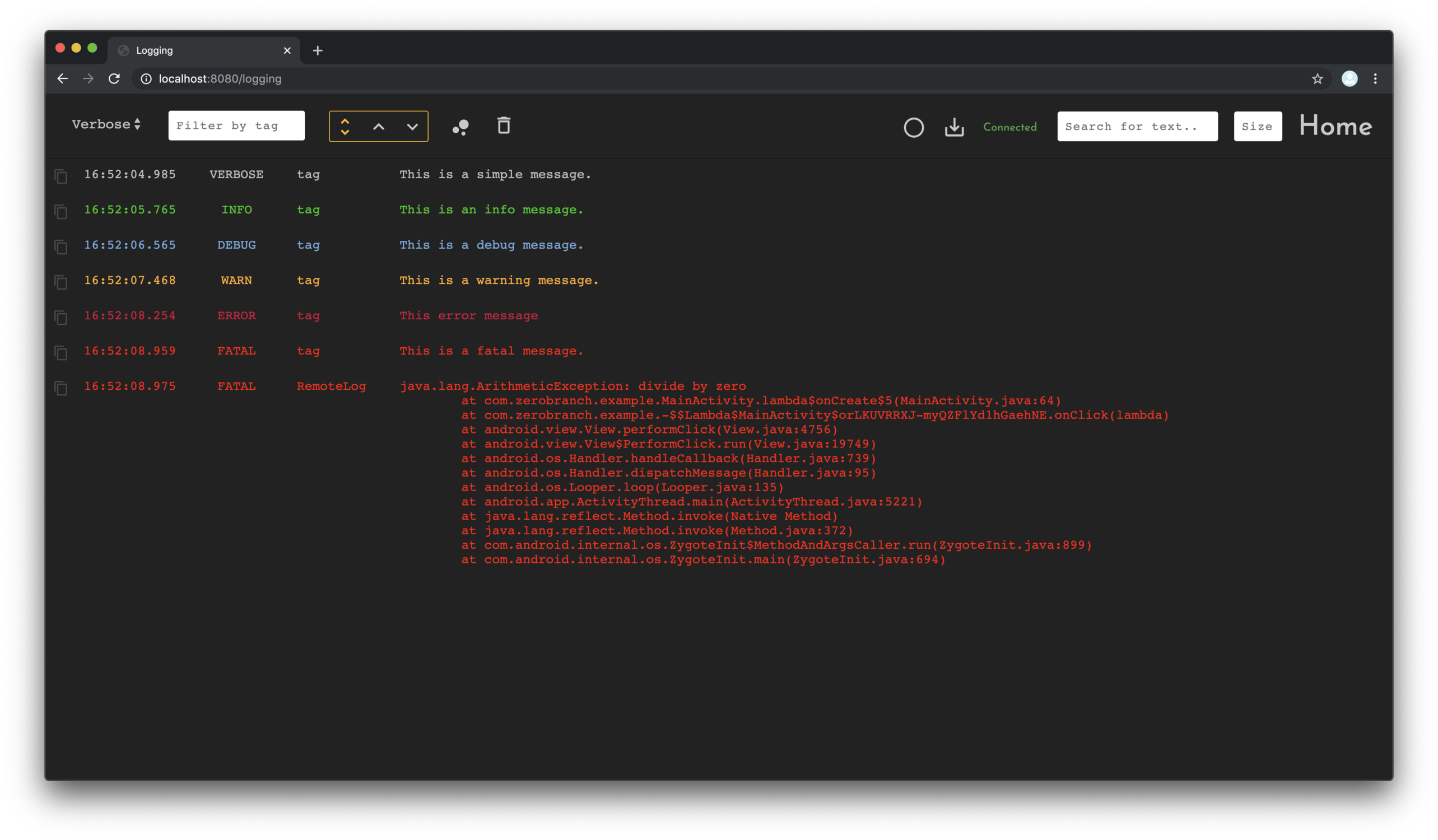Copy the INFO log line

61,212
